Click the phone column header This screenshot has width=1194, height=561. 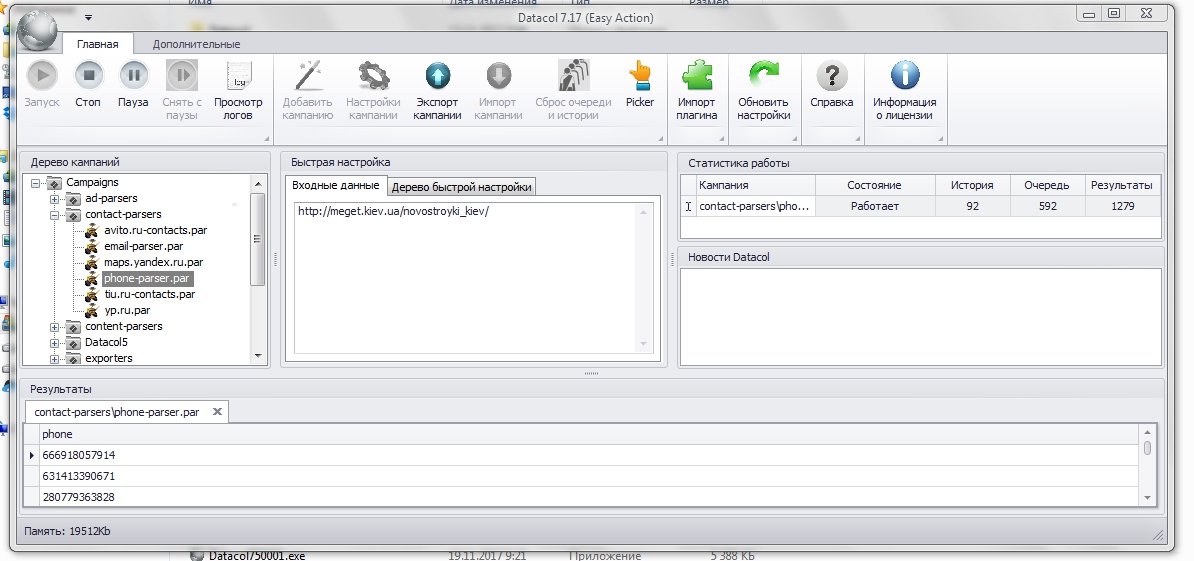point(589,434)
